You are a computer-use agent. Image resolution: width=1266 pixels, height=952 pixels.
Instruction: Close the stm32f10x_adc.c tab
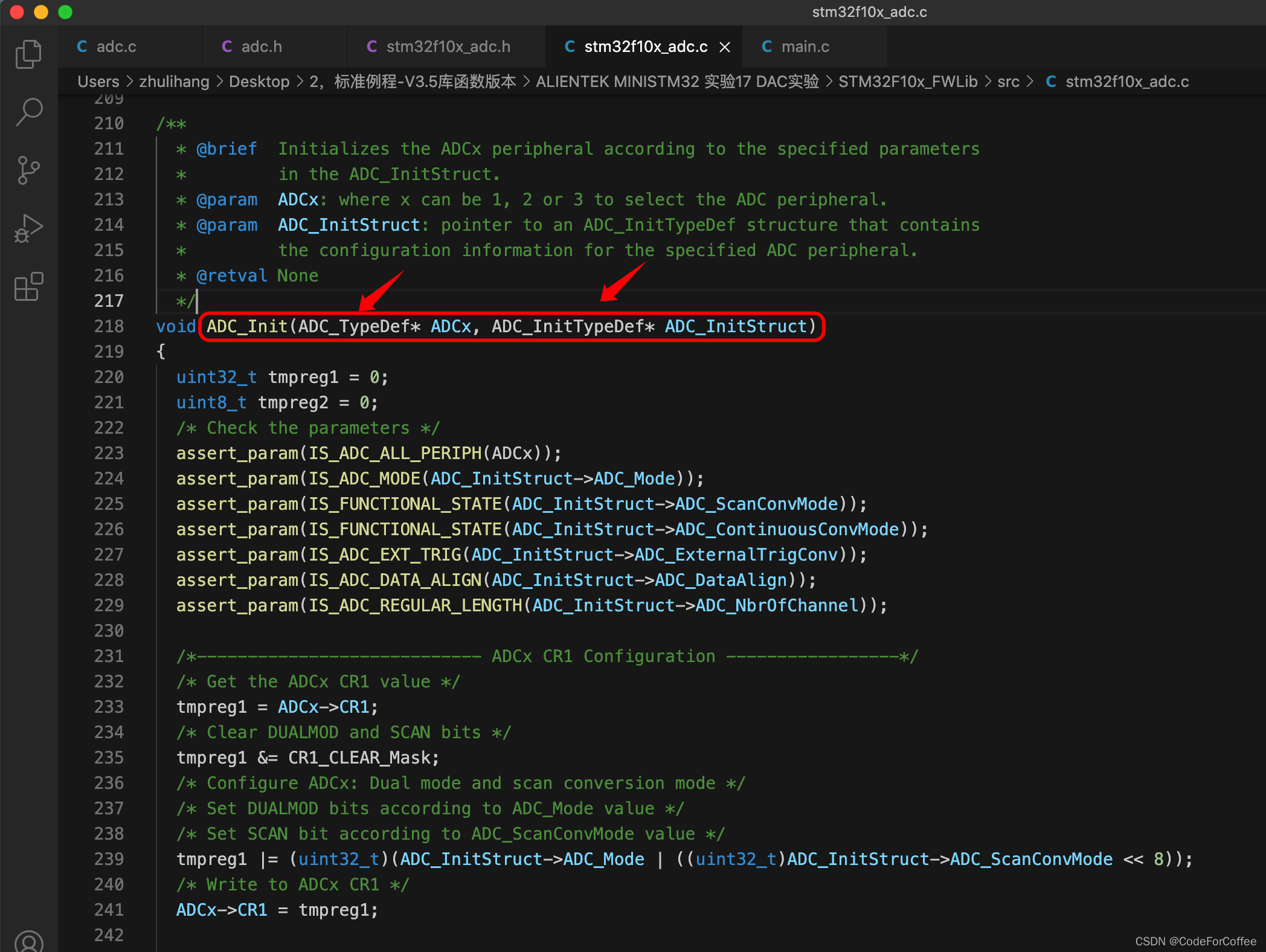pos(725,47)
